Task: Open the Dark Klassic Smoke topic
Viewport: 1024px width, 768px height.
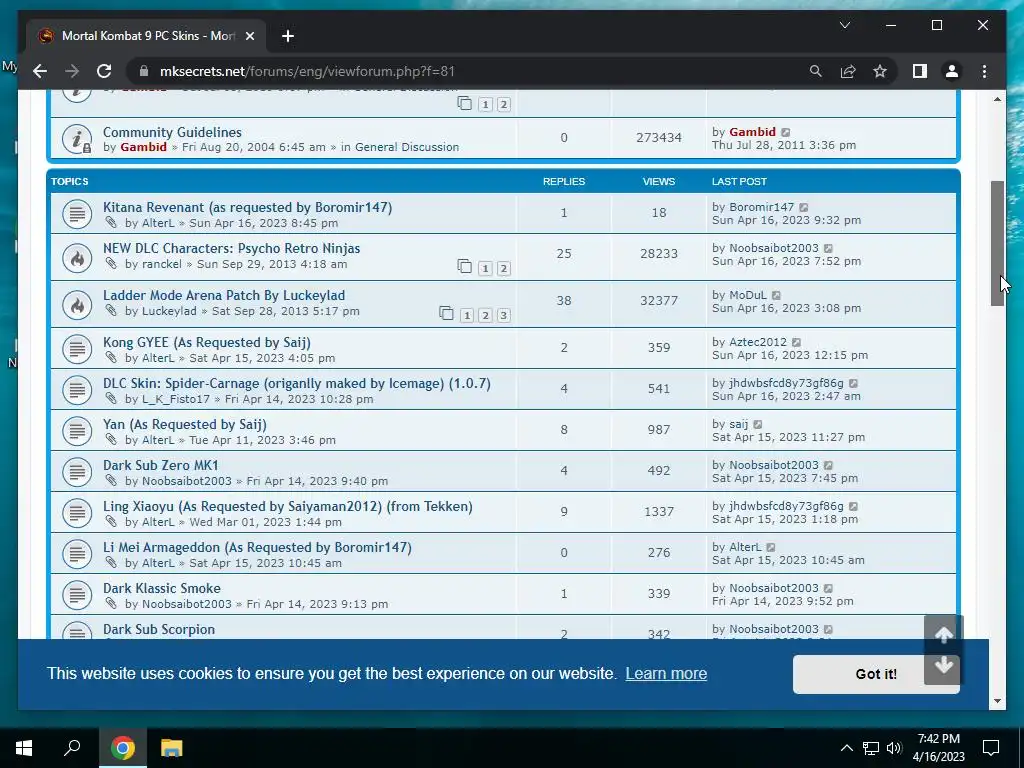Action: point(161,588)
